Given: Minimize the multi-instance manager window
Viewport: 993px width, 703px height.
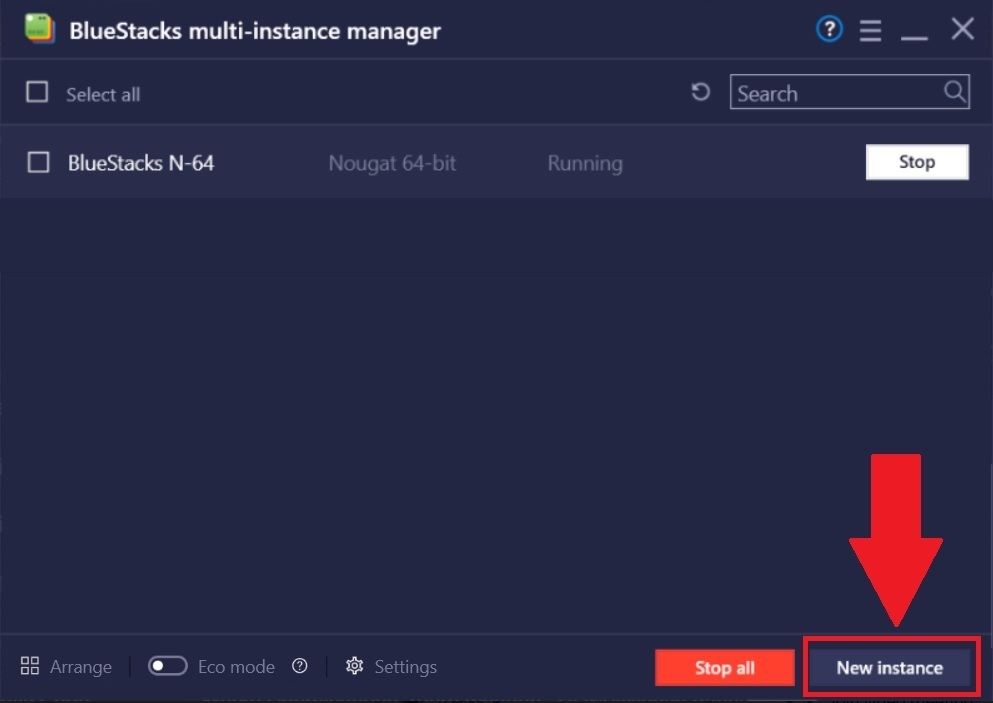Looking at the screenshot, I should click(x=914, y=37).
